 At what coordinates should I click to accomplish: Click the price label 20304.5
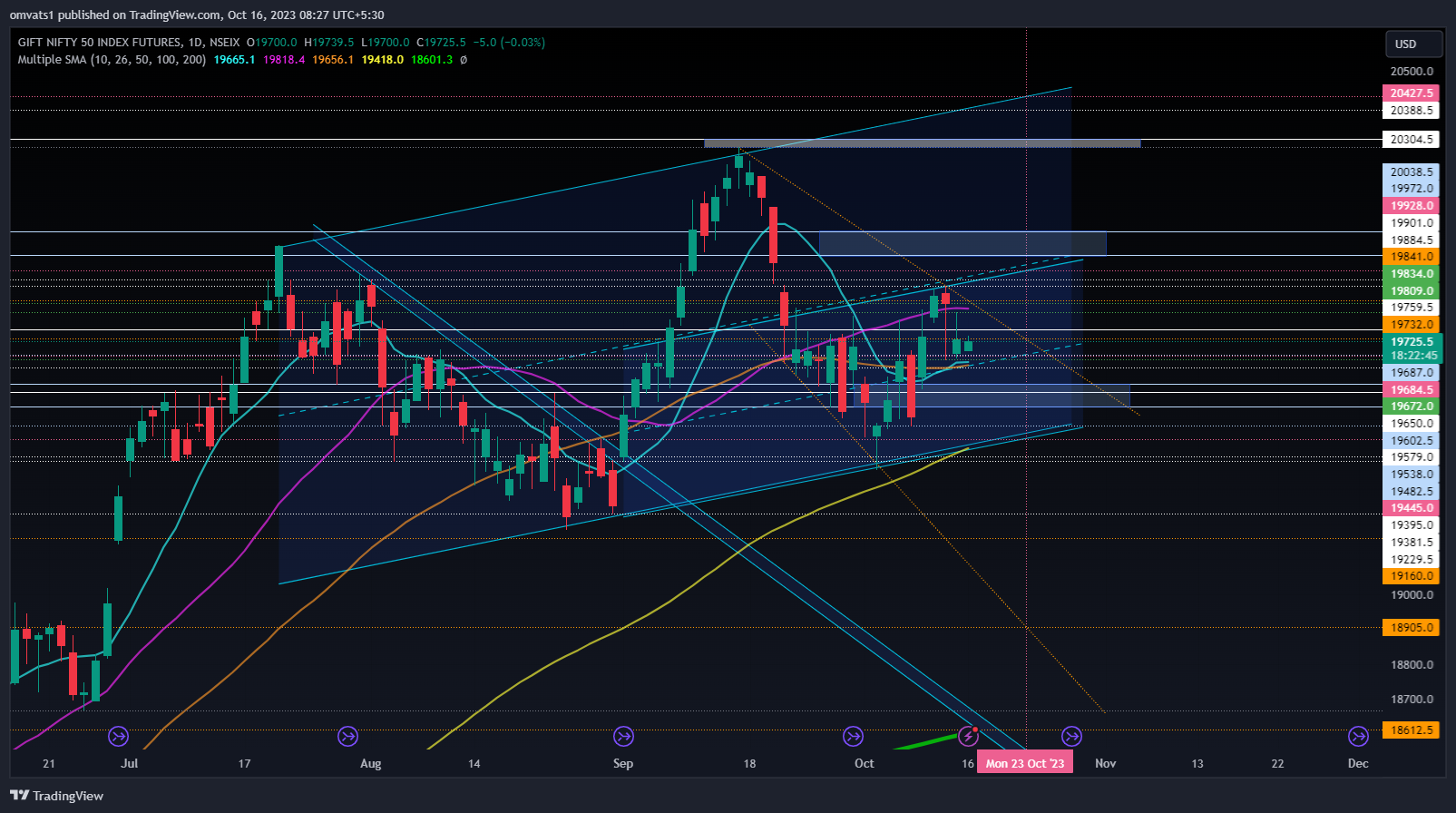(1412, 140)
